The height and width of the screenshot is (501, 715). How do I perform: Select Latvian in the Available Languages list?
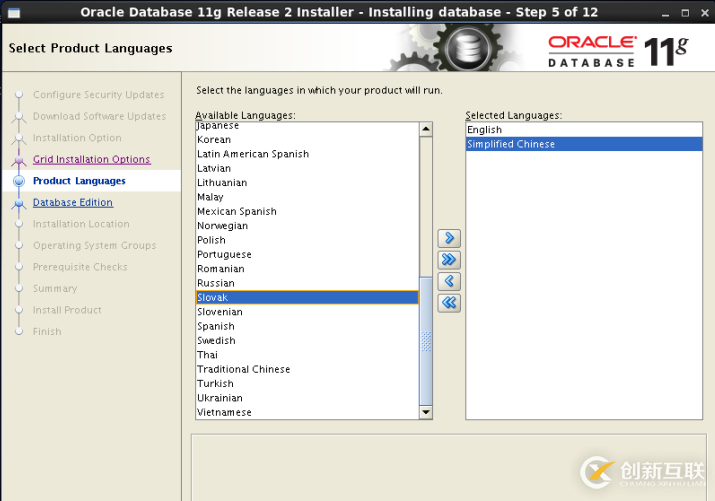tap(307, 168)
